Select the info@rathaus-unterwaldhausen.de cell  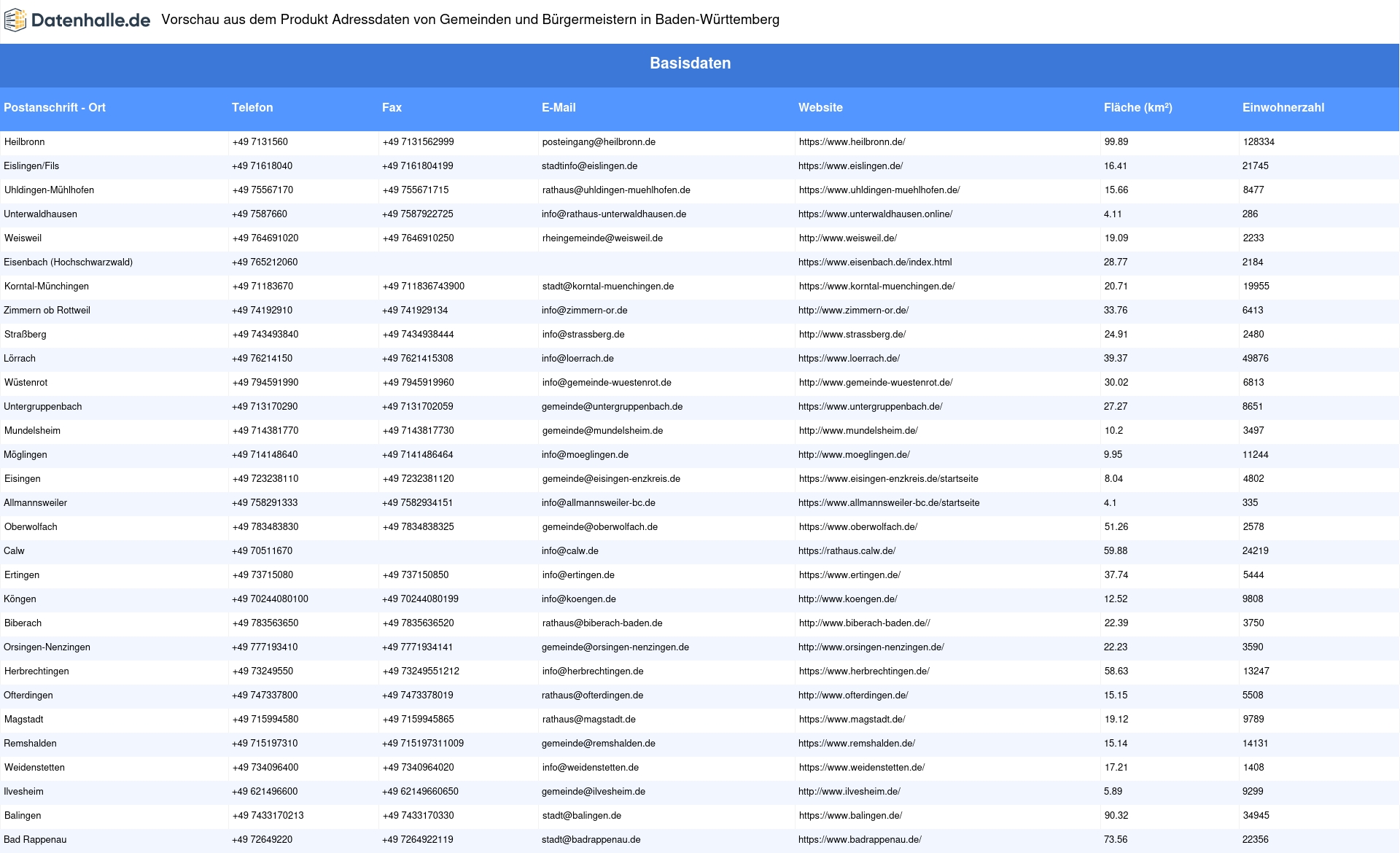pos(614,214)
